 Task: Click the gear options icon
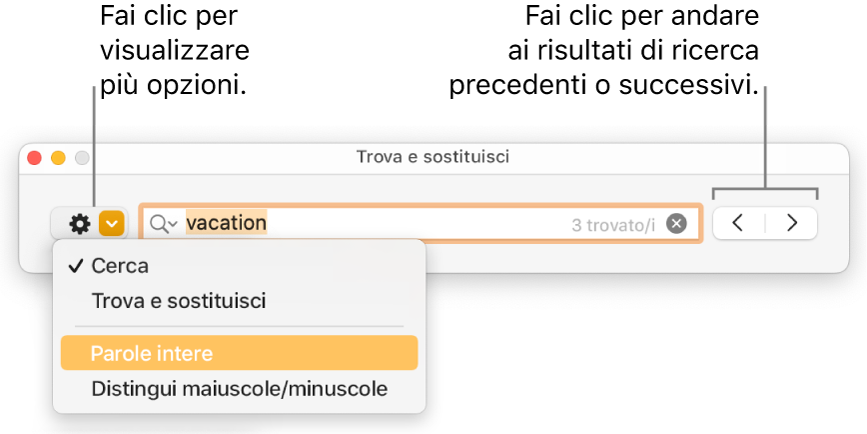(x=79, y=224)
